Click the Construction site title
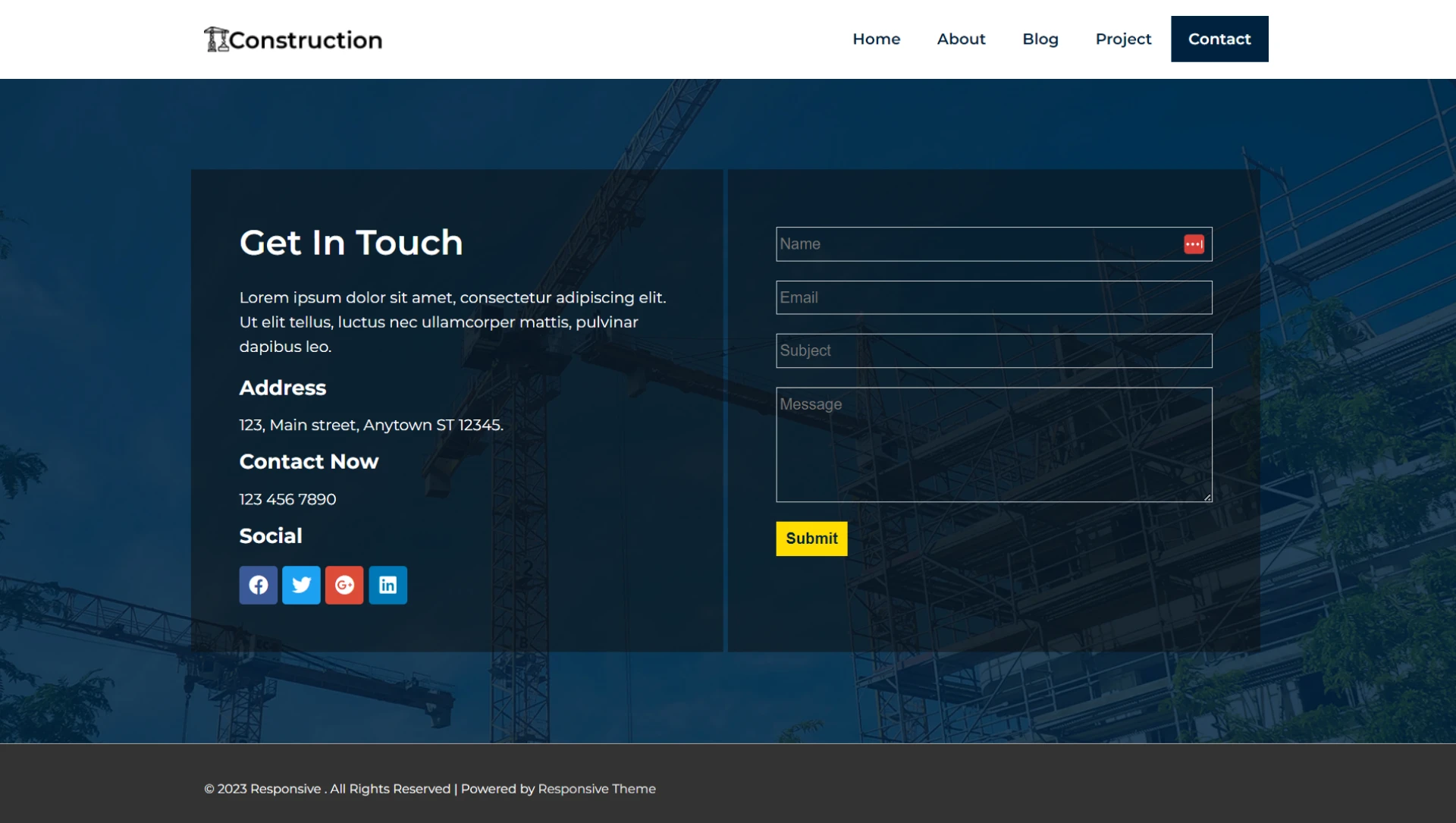The width and height of the screenshot is (1456, 823). [306, 40]
